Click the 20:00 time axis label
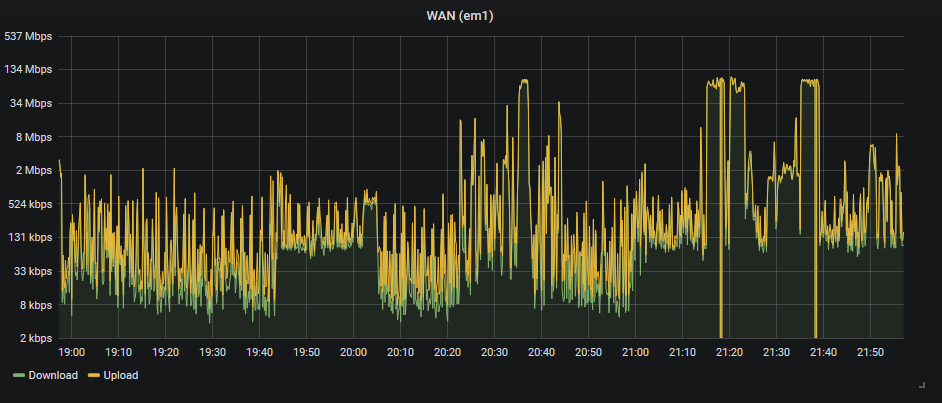Screen dimensions: 942x403 [x=353, y=353]
